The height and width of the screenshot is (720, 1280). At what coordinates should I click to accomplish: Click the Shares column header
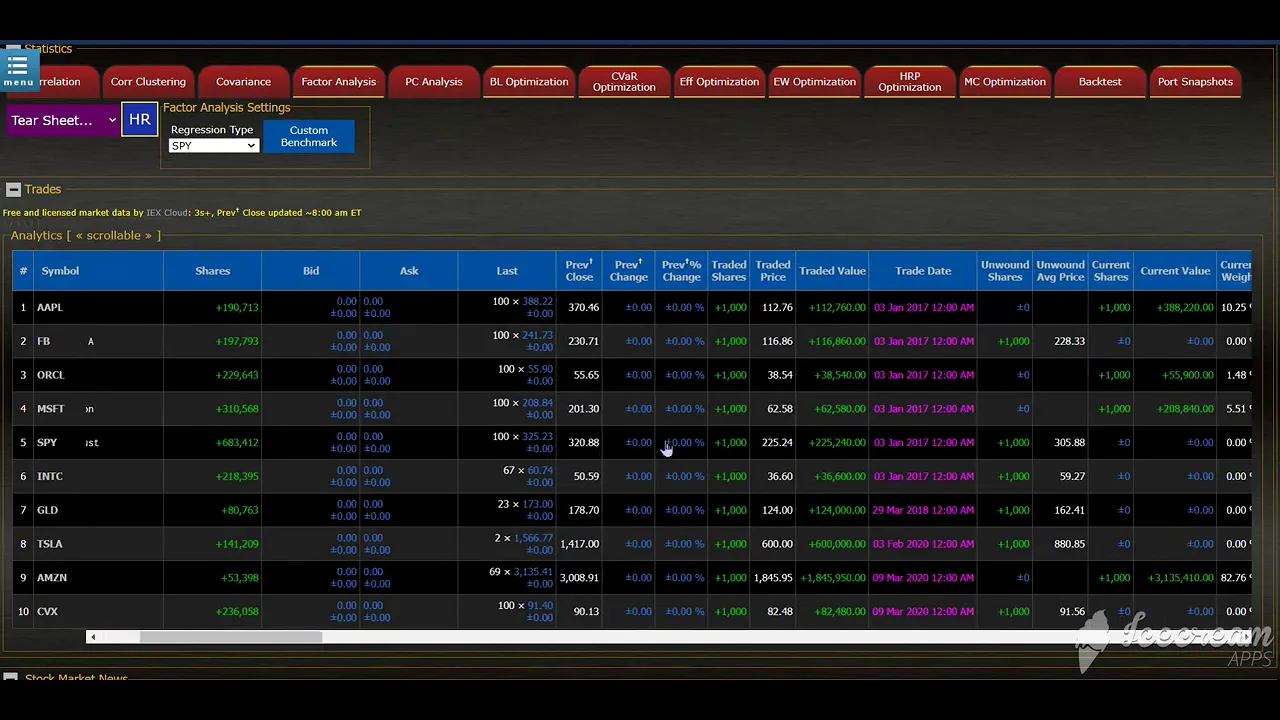[x=212, y=271]
